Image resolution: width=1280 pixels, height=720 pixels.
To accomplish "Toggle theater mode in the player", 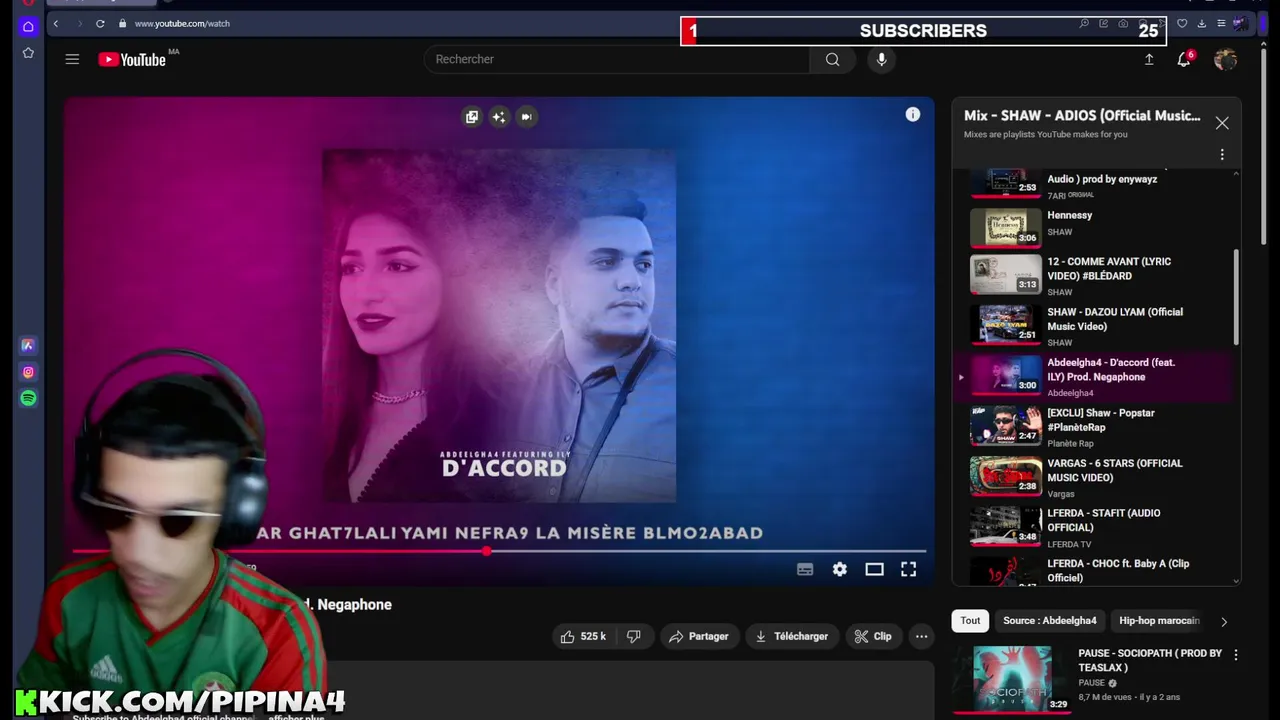I will [x=874, y=569].
